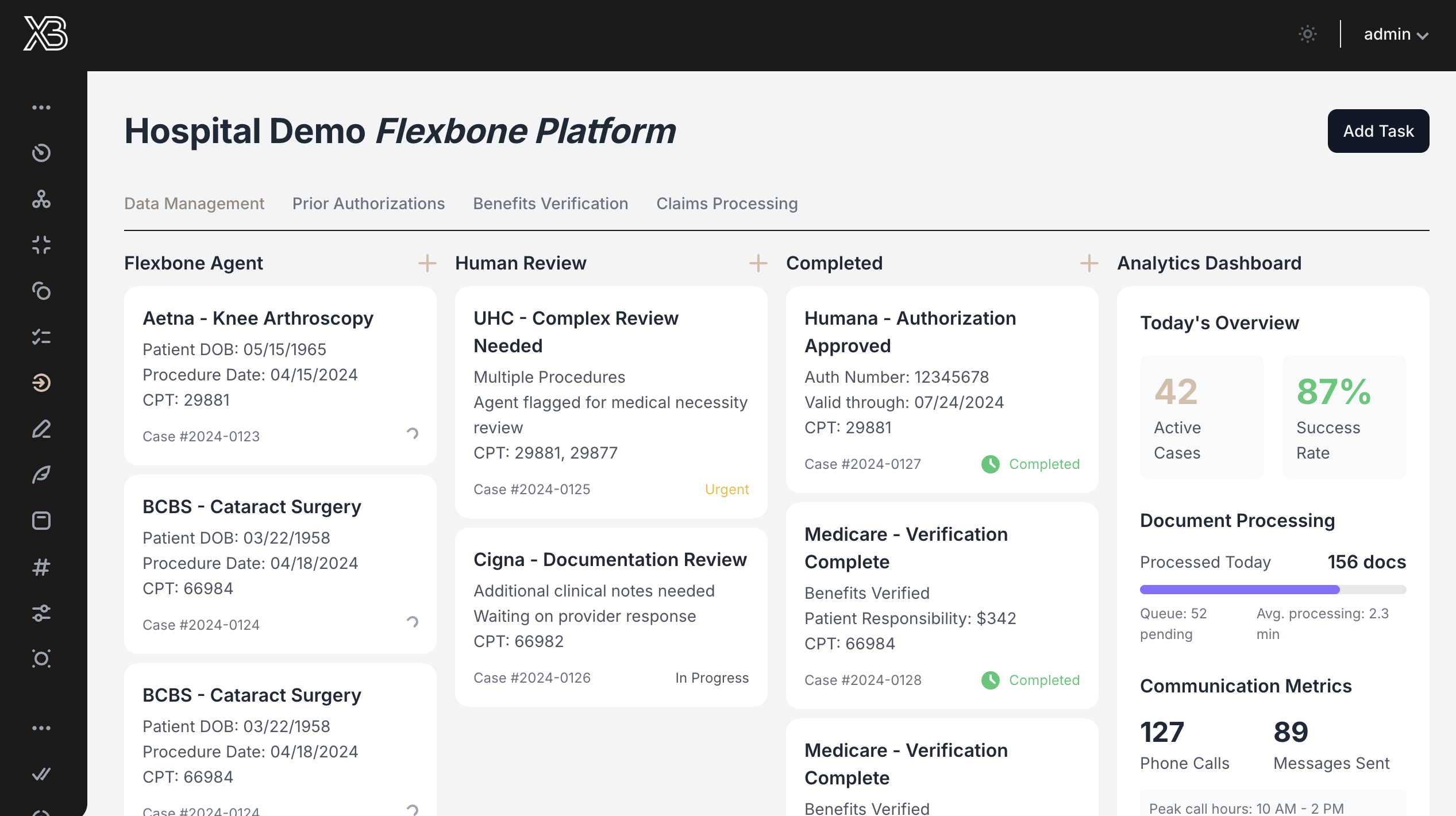Viewport: 1456px width, 816px height.
Task: Add card to Completed column
Action: [x=1089, y=263]
